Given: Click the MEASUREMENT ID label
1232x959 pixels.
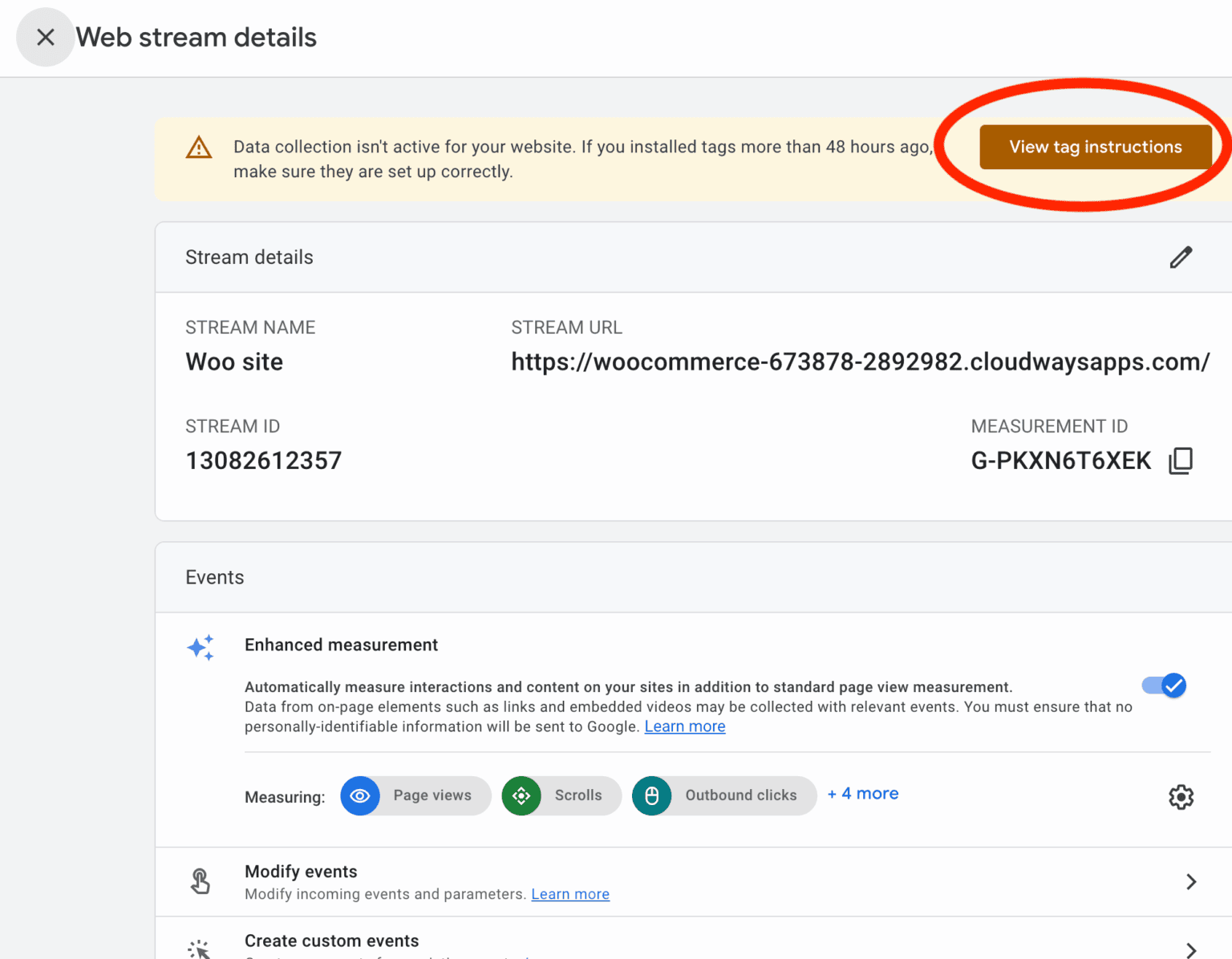Looking at the screenshot, I should pyautogui.click(x=1049, y=426).
